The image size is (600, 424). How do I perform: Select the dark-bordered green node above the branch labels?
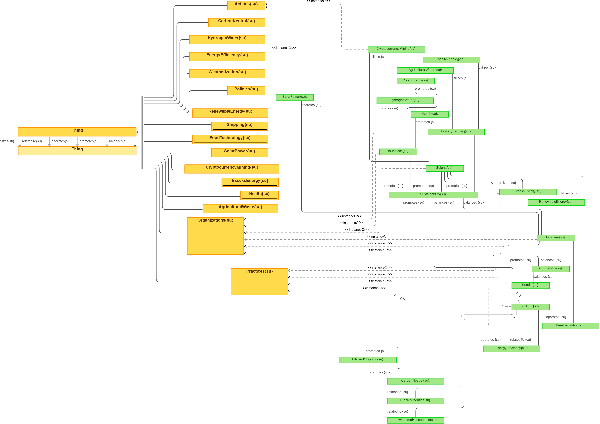point(444,168)
